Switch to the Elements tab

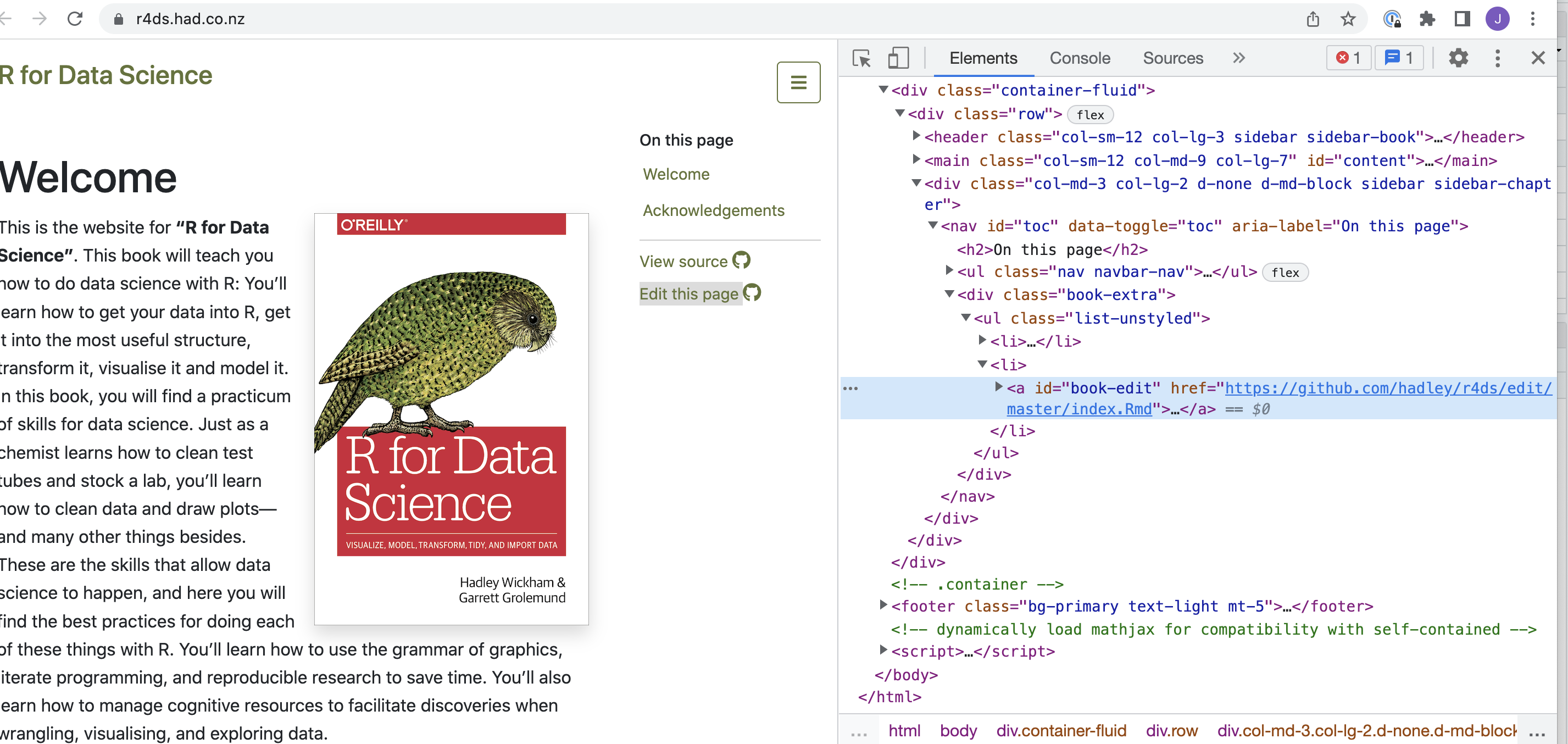pyautogui.click(x=983, y=58)
